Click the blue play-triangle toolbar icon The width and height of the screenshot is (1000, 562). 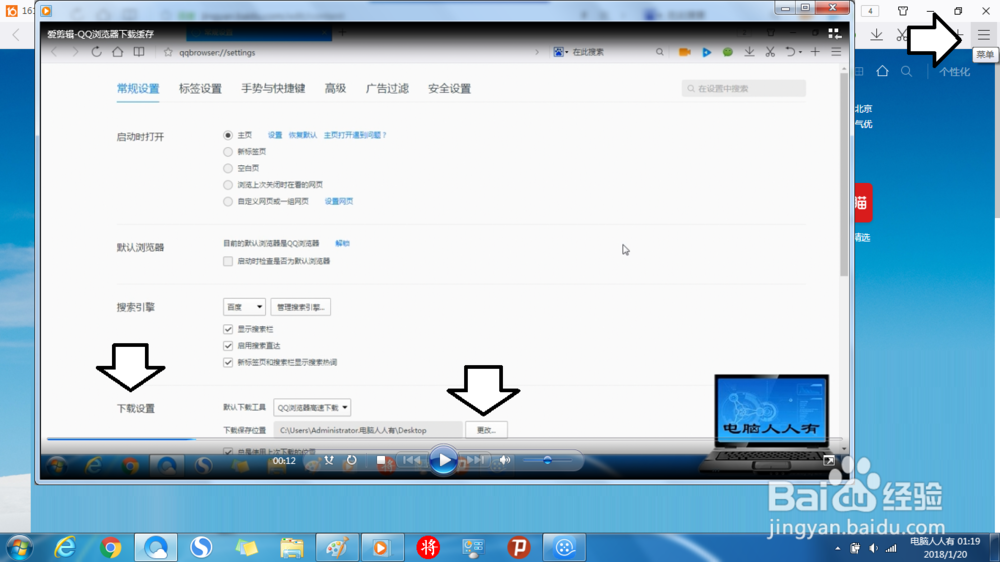[707, 52]
